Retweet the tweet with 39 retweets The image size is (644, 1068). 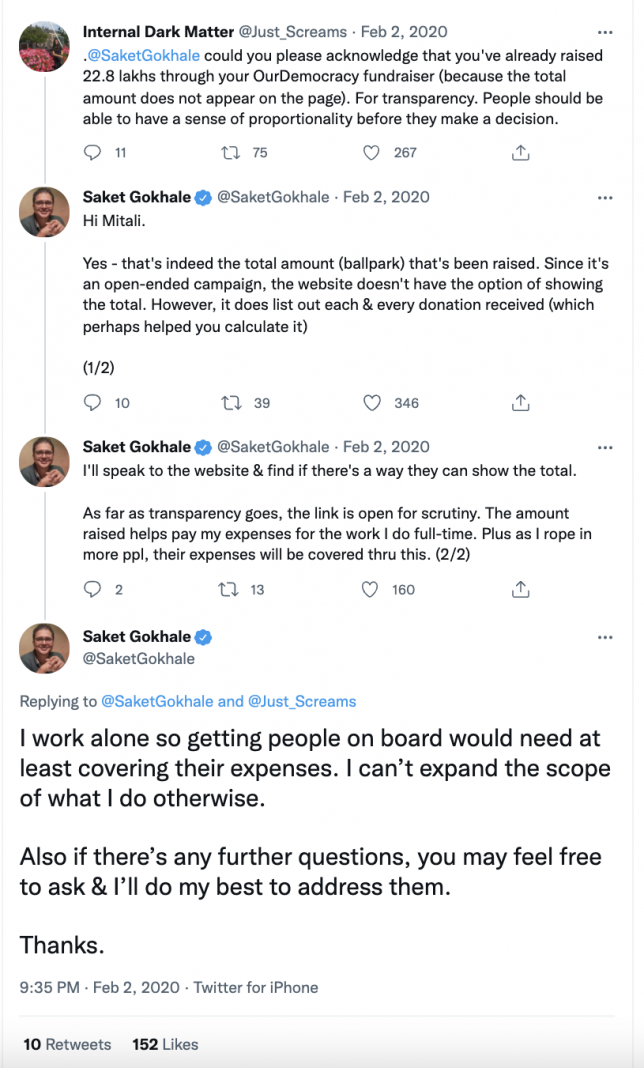click(x=229, y=403)
